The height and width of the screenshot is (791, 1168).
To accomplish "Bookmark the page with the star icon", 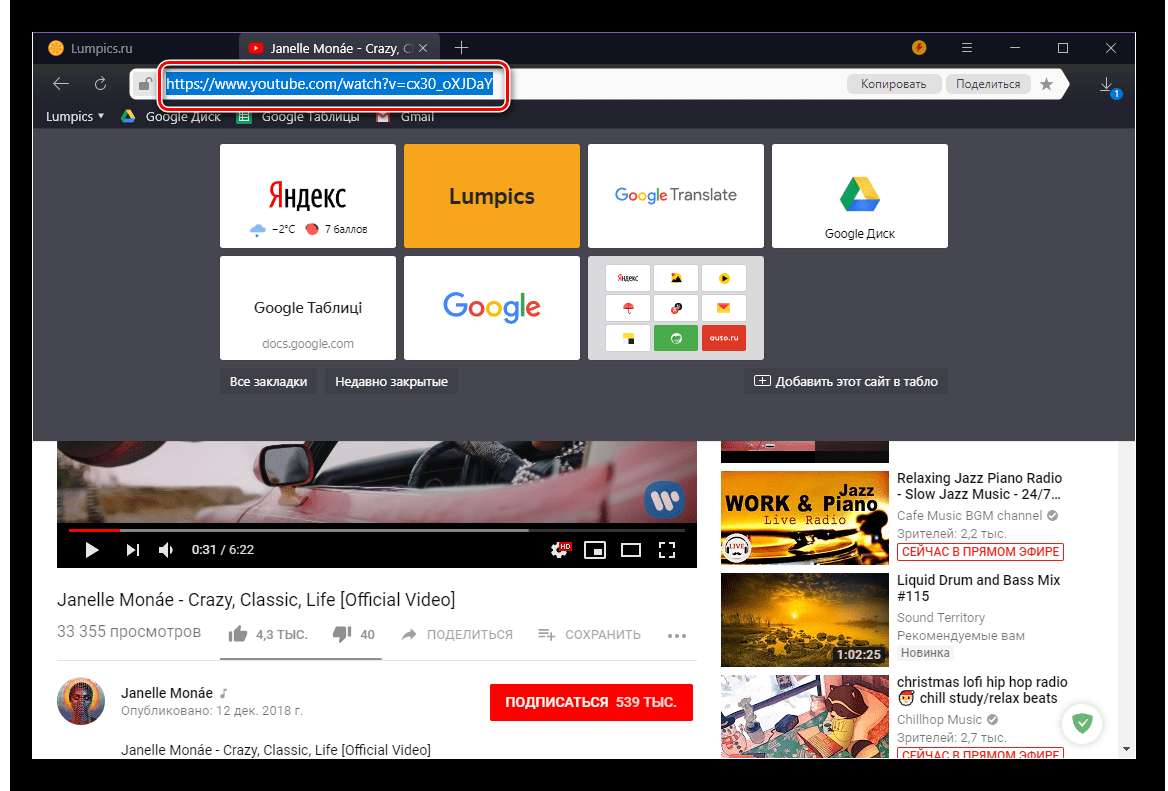I will [x=1047, y=84].
